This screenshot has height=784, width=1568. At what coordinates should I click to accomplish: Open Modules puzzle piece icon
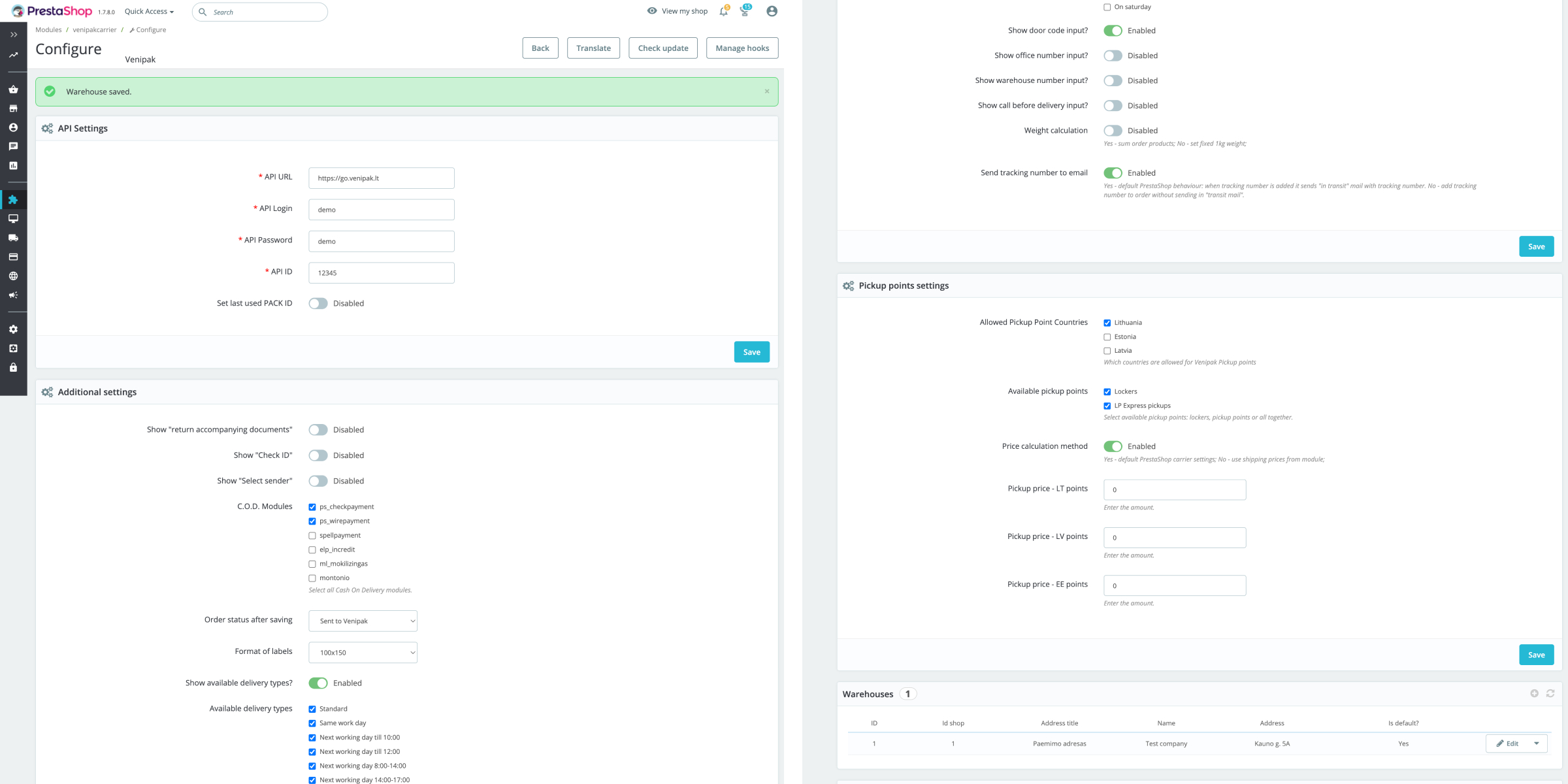(x=13, y=199)
